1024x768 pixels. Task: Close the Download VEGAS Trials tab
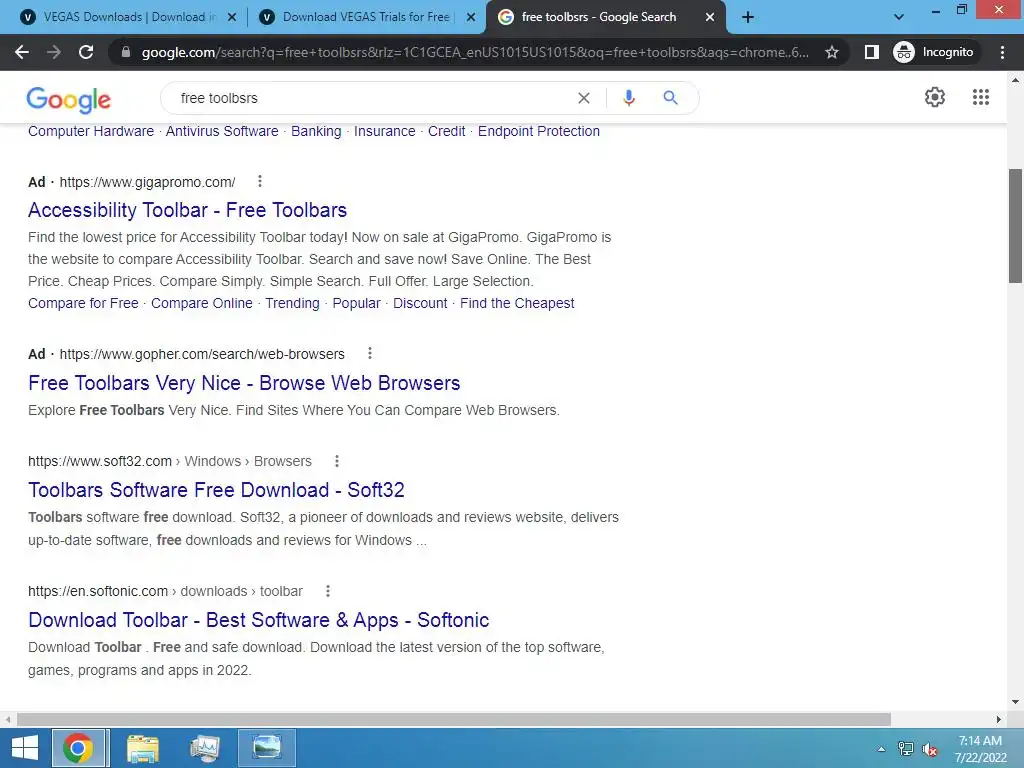[470, 18]
